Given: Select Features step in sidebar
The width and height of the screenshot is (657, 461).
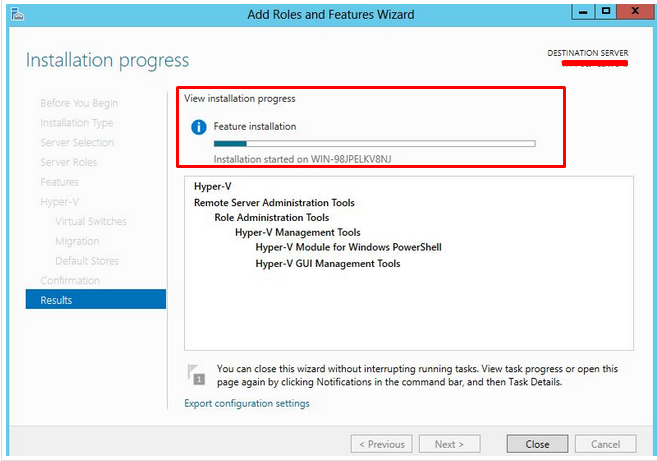Looking at the screenshot, I should tap(59, 182).
